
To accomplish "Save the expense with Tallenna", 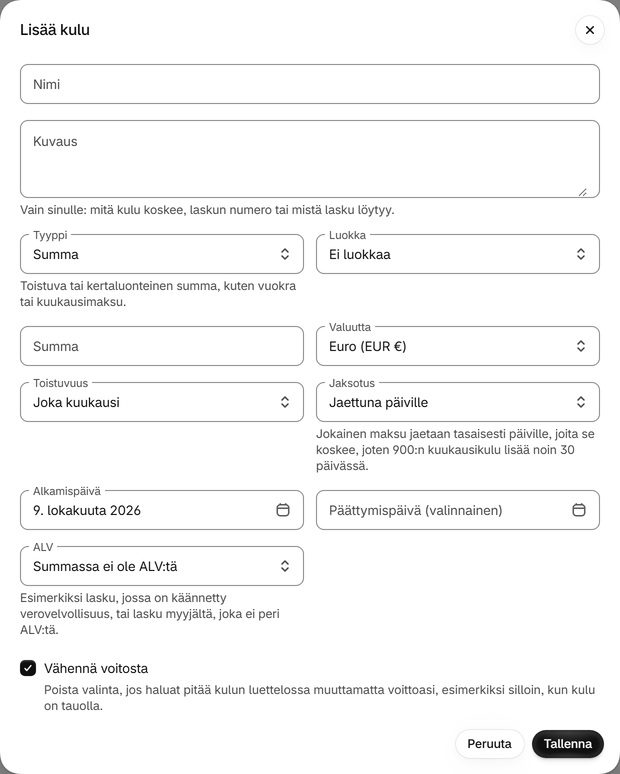I will point(568,744).
